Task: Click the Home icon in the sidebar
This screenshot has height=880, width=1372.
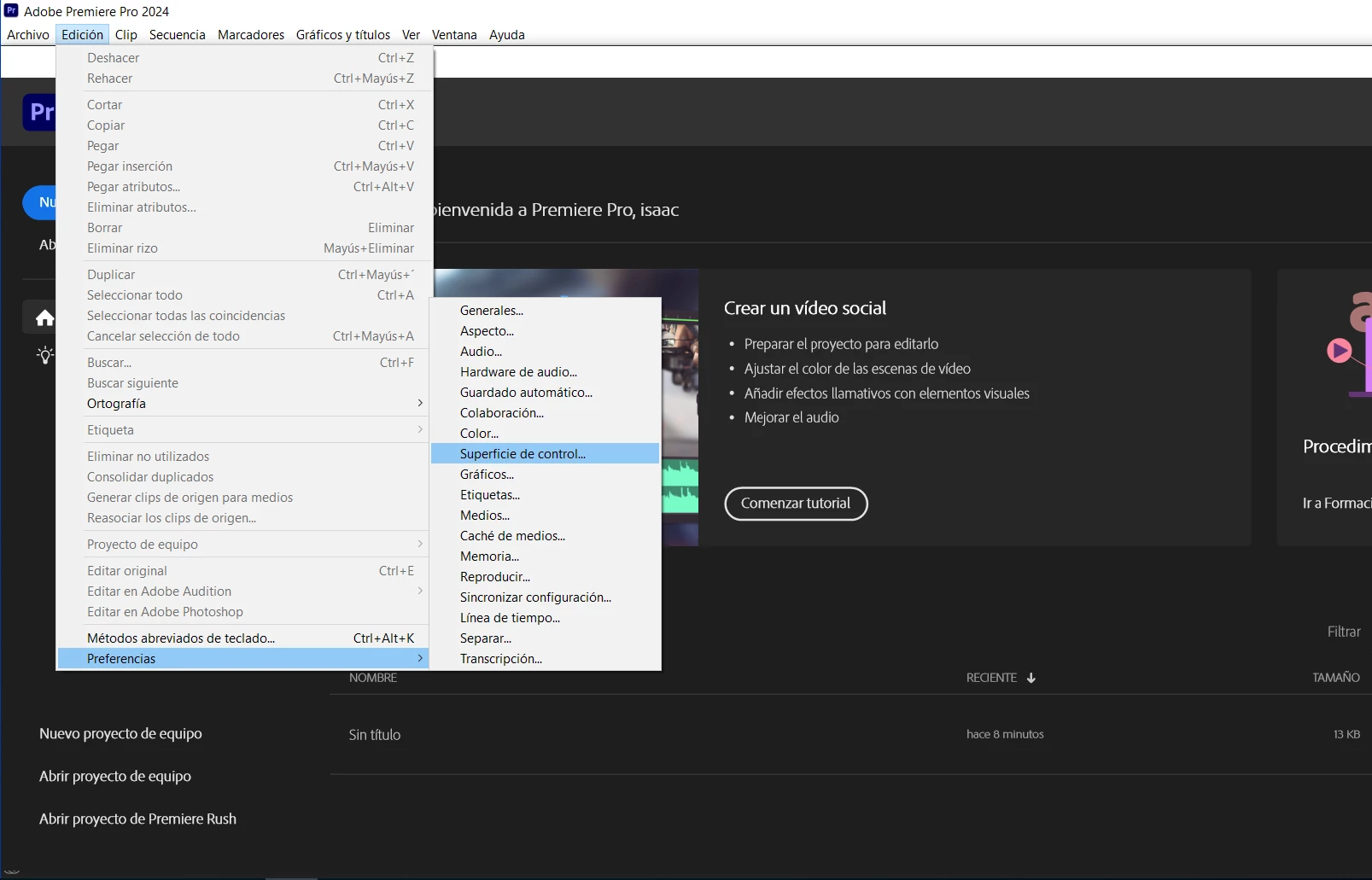Action: click(x=45, y=318)
